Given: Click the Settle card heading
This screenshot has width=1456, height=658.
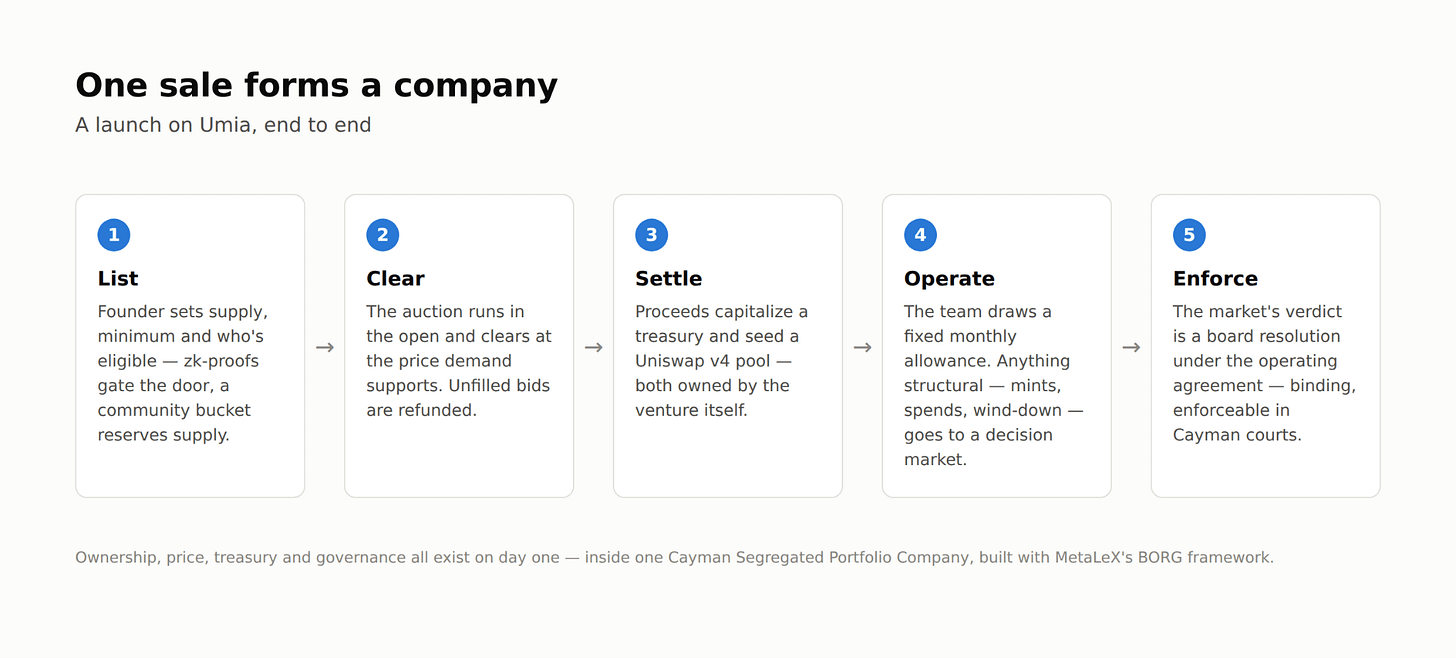Looking at the screenshot, I should (669, 279).
